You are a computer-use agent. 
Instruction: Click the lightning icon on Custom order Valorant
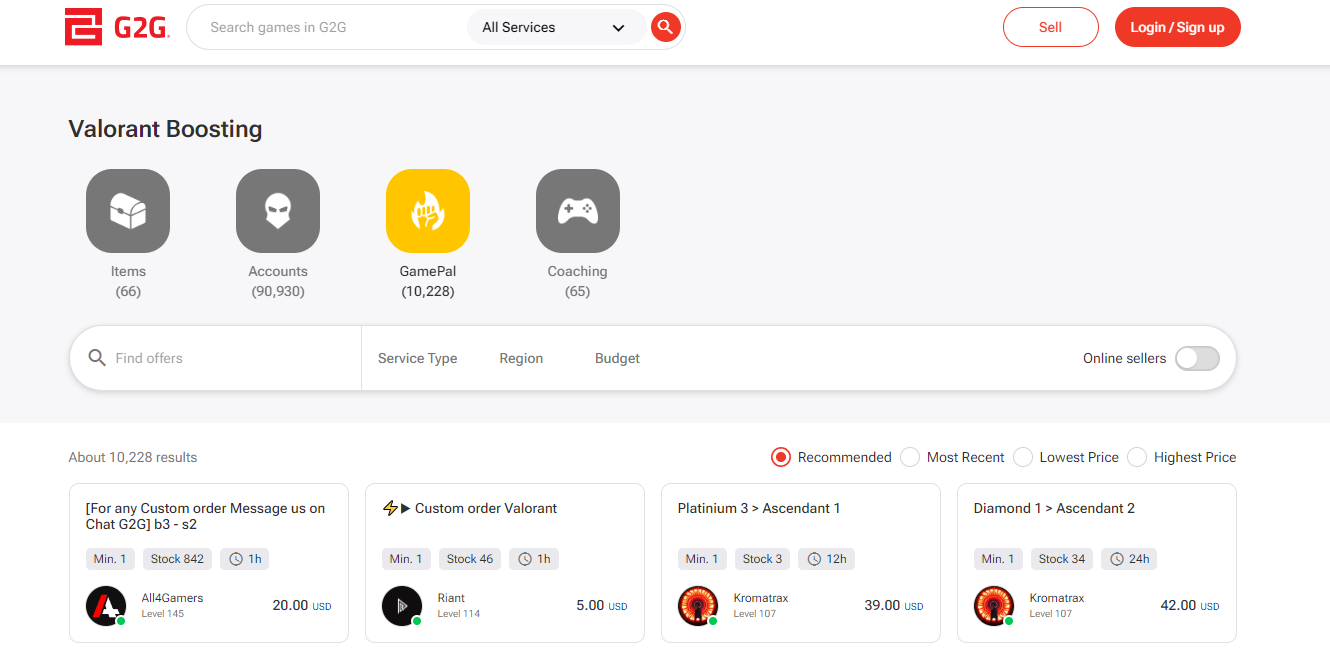coord(390,508)
